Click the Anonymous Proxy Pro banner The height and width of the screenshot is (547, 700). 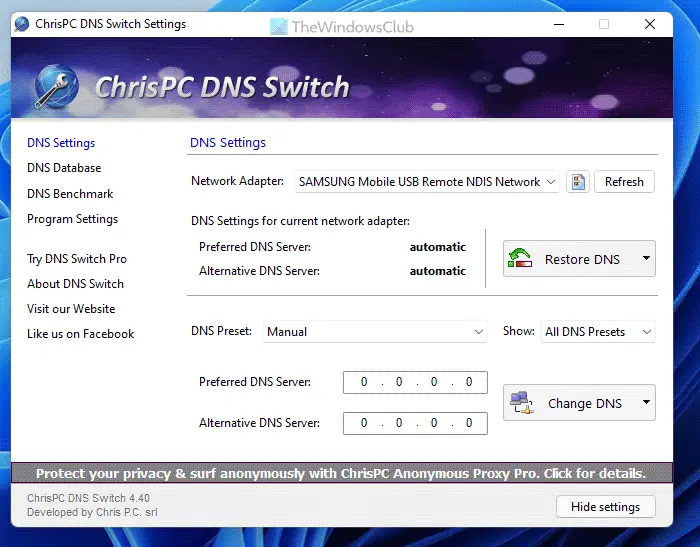point(342,473)
